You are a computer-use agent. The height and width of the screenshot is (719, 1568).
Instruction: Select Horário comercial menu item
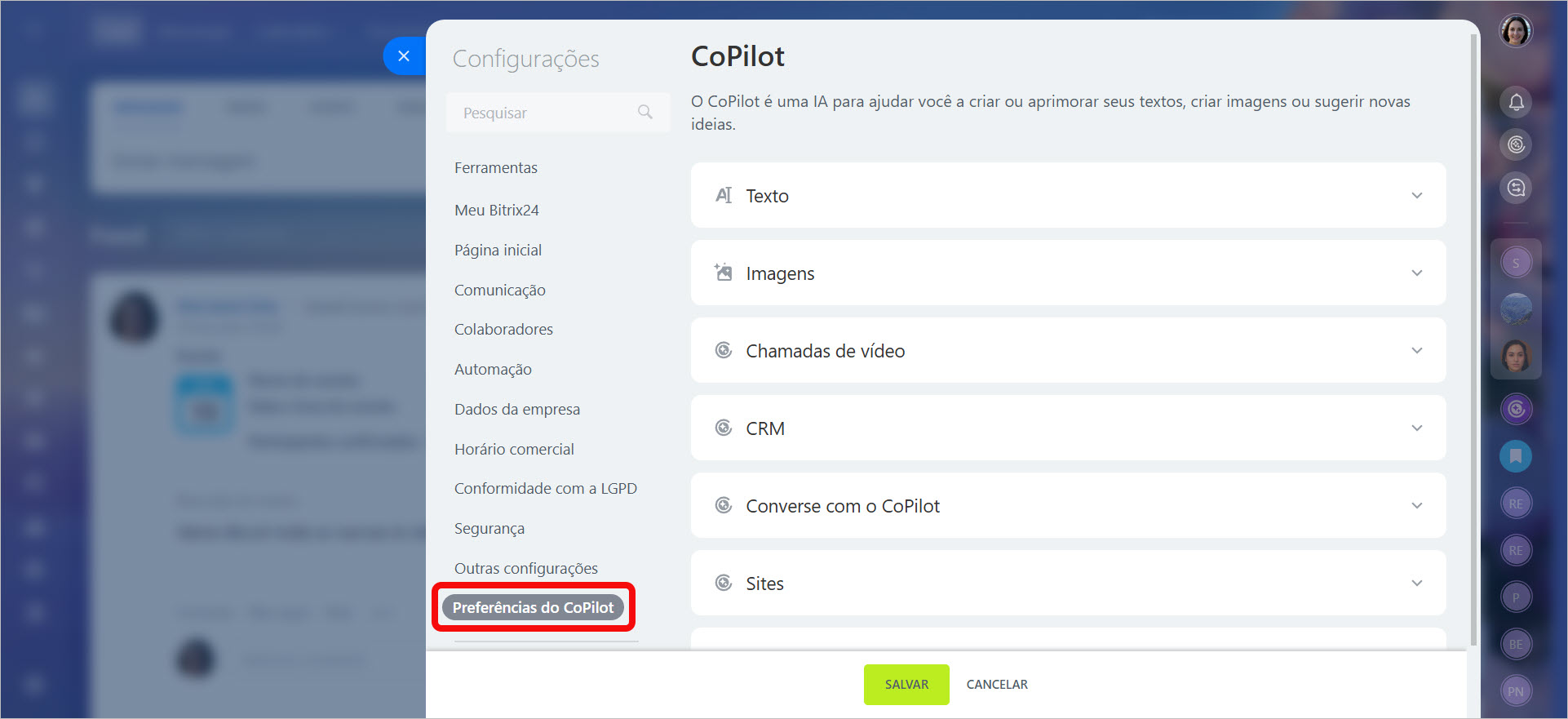coord(514,450)
